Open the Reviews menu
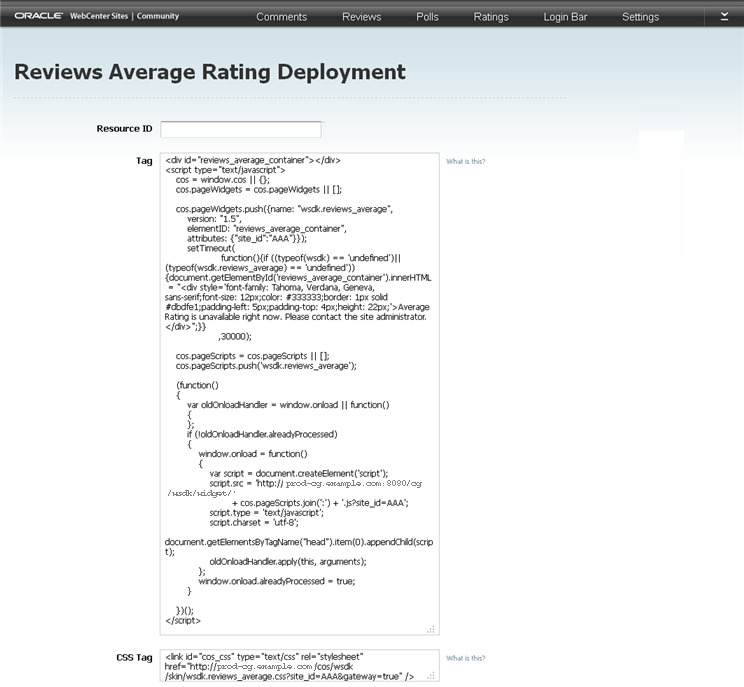The image size is (744, 687). (x=362, y=17)
